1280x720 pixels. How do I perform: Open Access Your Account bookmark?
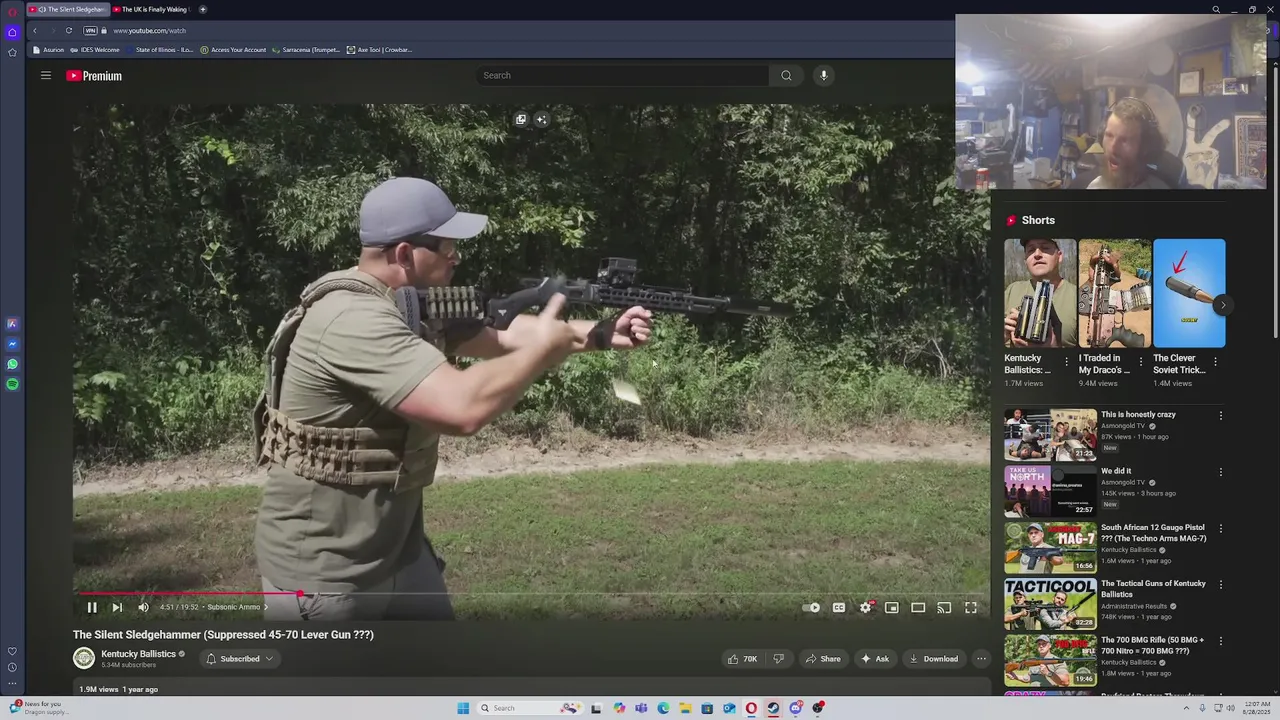pyautogui.click(x=233, y=50)
